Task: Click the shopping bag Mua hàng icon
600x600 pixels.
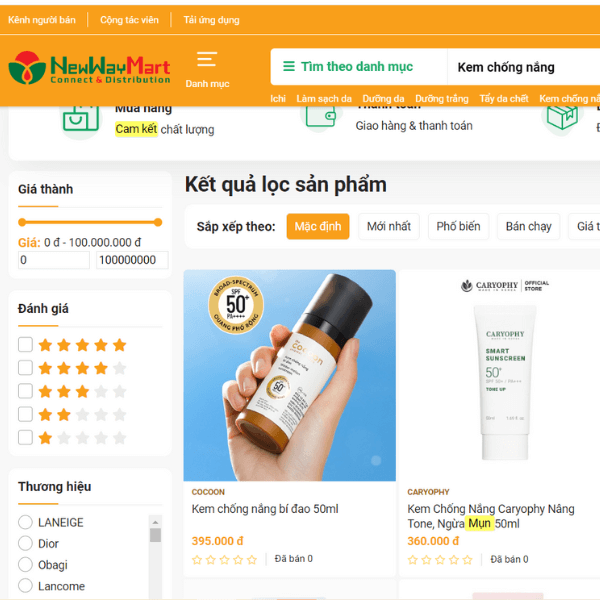Action: [x=81, y=118]
